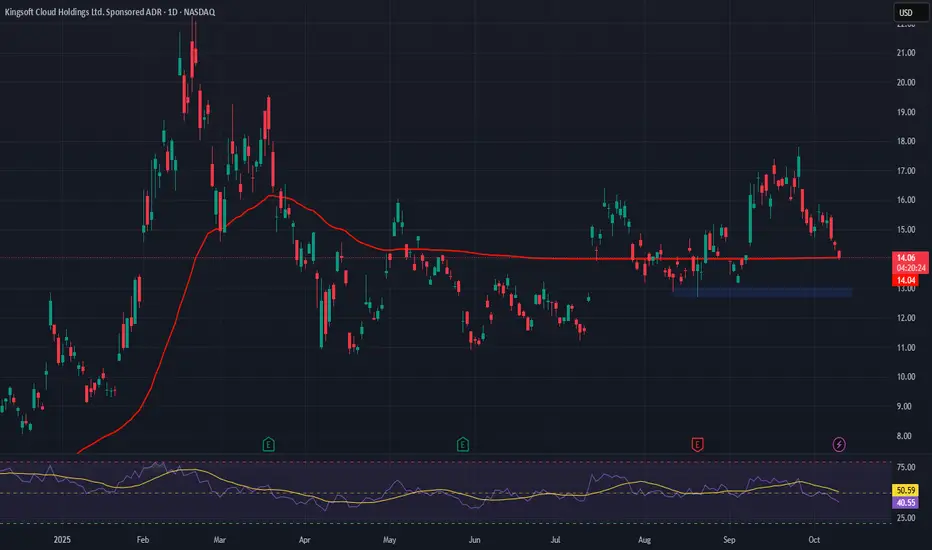Click the red earnings marker in August

697,444
